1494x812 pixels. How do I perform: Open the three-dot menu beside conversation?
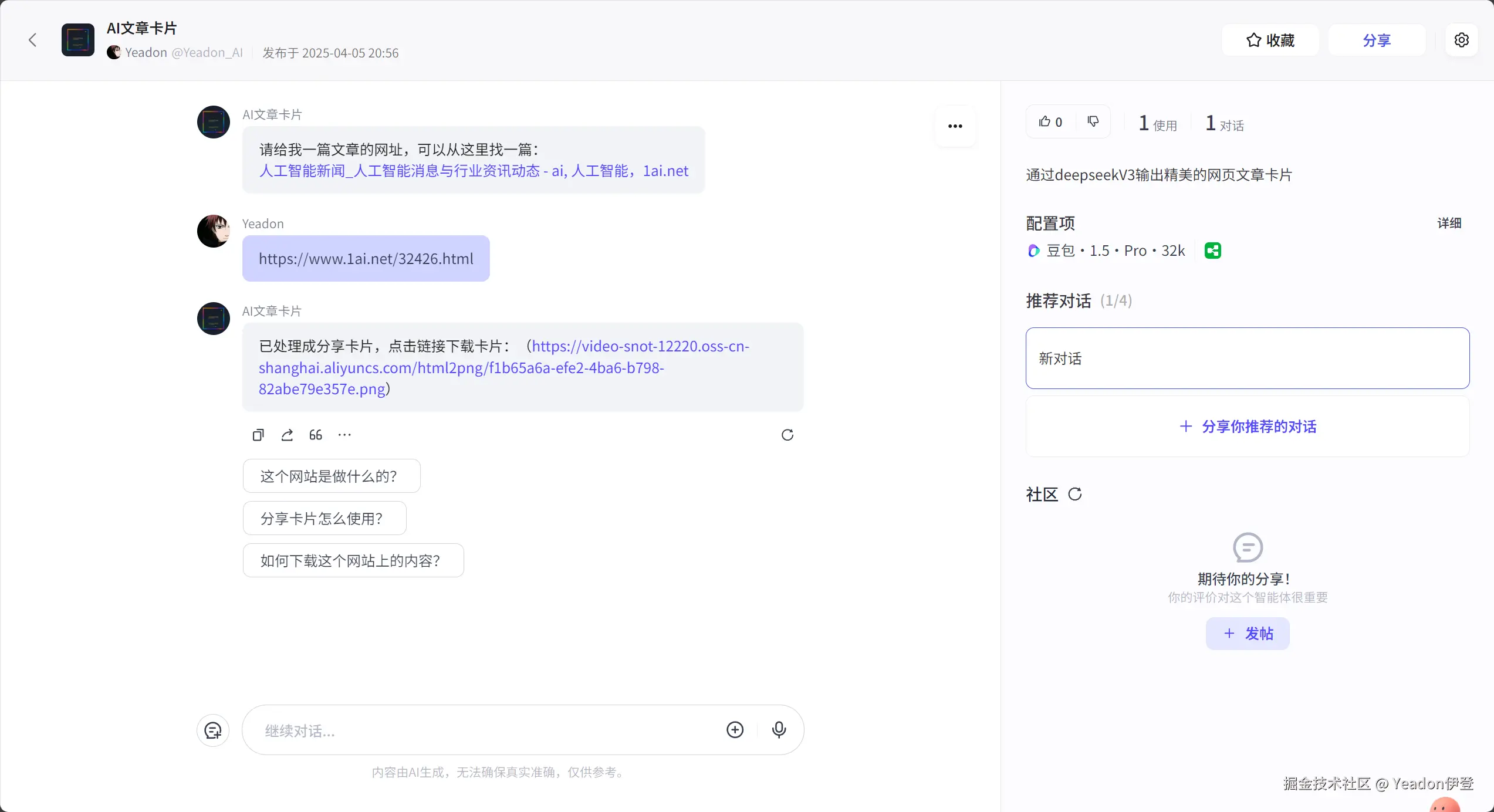[955, 126]
